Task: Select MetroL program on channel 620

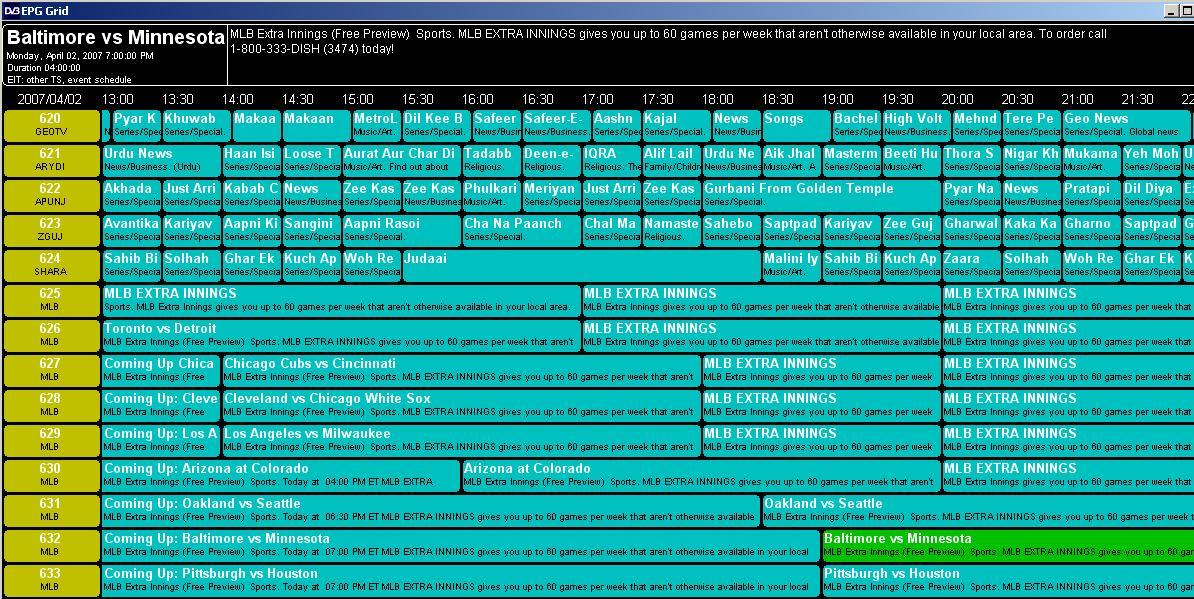Action: [x=376, y=126]
